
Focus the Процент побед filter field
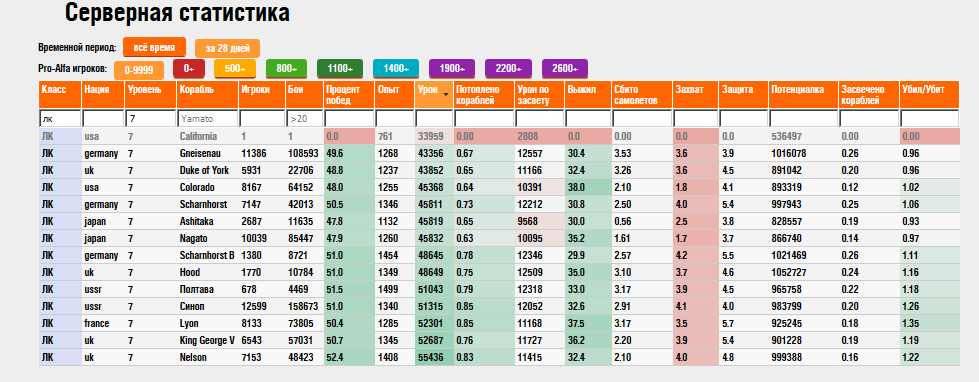(349, 118)
